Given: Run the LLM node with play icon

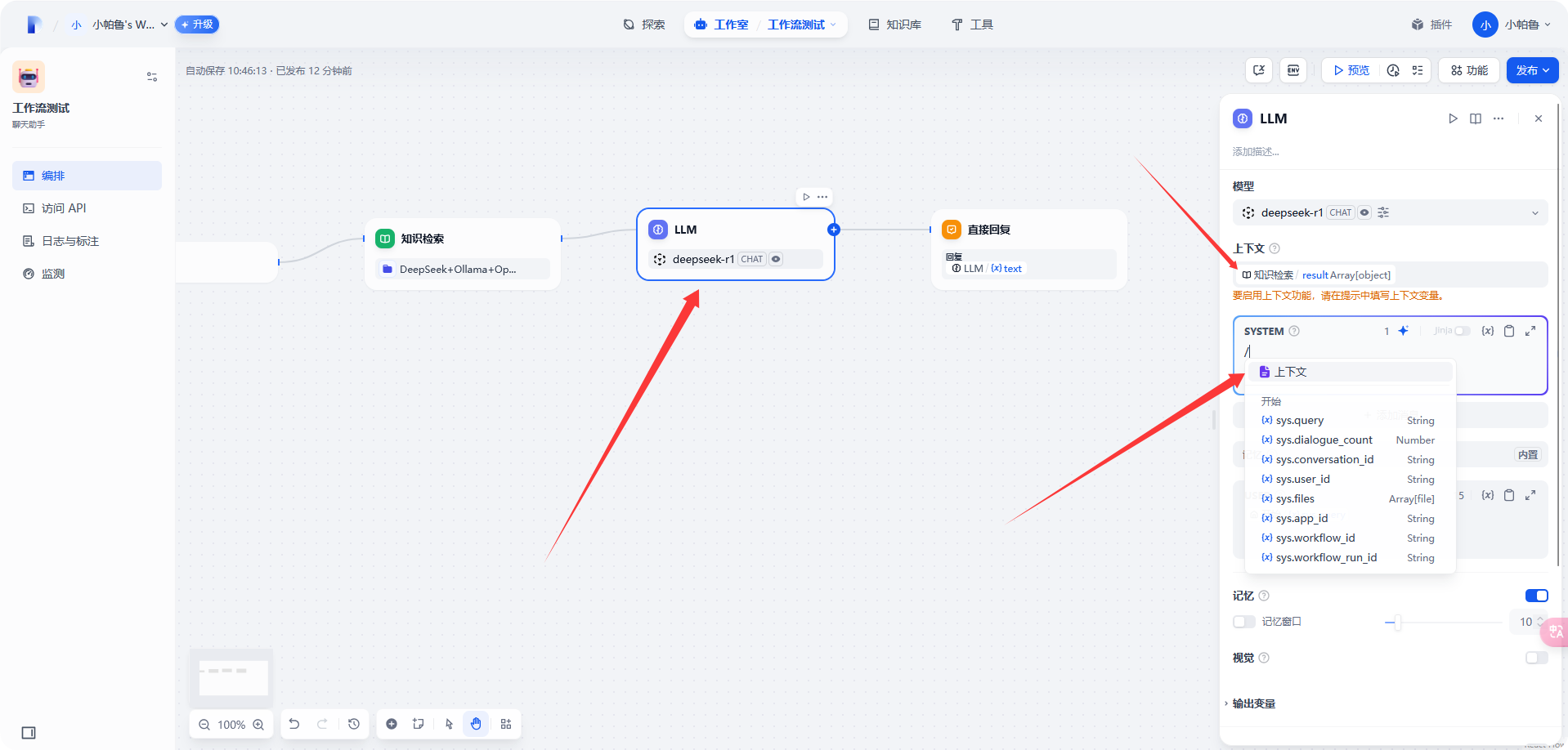Looking at the screenshot, I should [x=1453, y=118].
